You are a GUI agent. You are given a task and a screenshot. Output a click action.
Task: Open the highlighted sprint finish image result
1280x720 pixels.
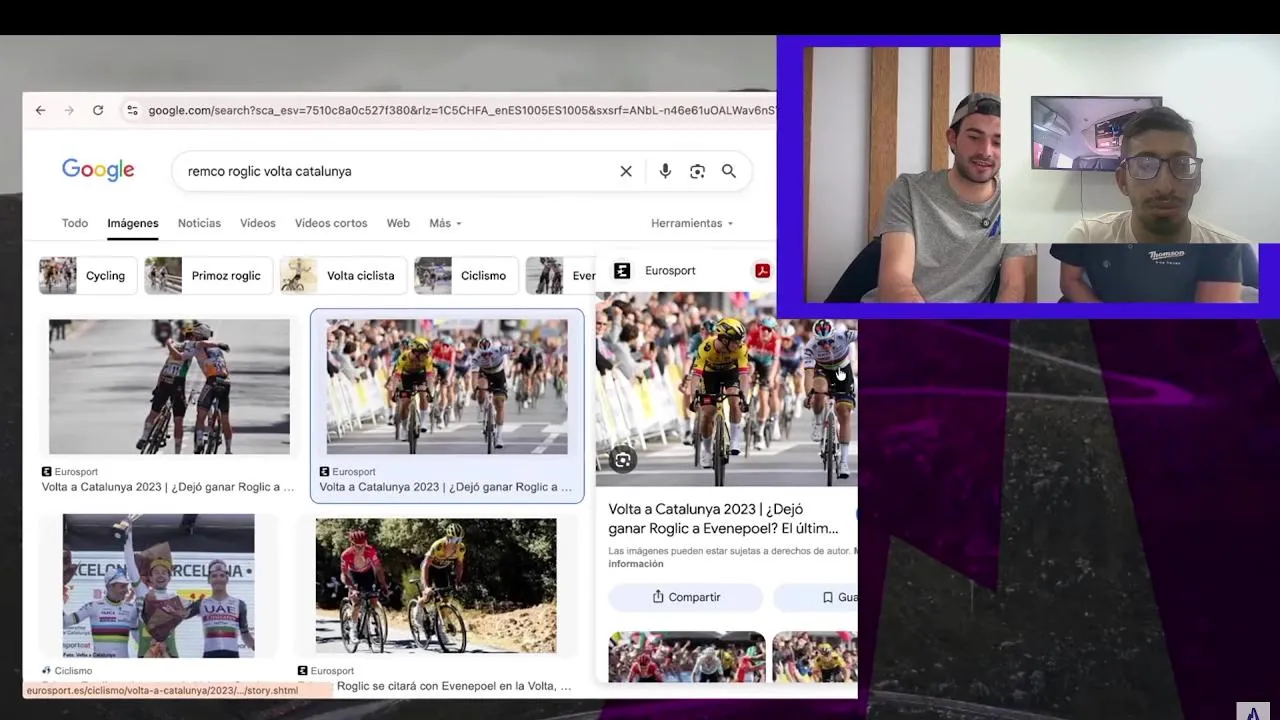(446, 386)
